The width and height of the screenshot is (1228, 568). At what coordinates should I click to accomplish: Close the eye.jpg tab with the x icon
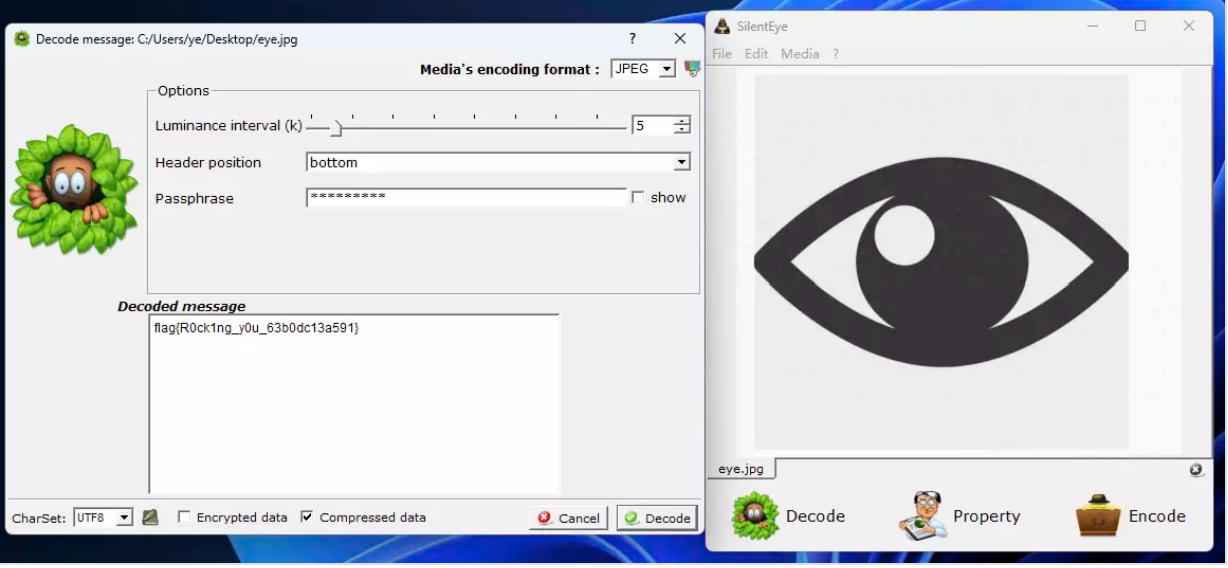(x=1196, y=470)
